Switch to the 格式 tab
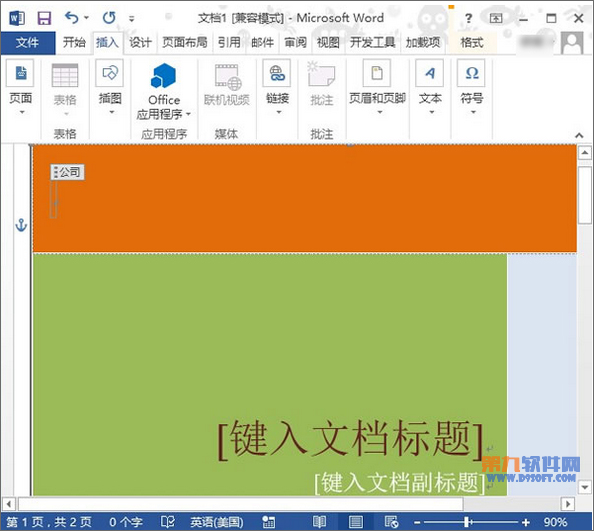This screenshot has height=531, width=594. (x=472, y=42)
